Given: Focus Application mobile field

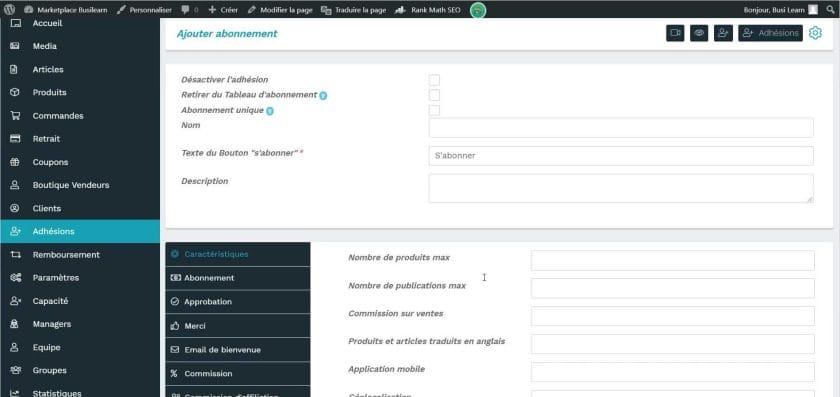Looking at the screenshot, I should coord(672,372).
